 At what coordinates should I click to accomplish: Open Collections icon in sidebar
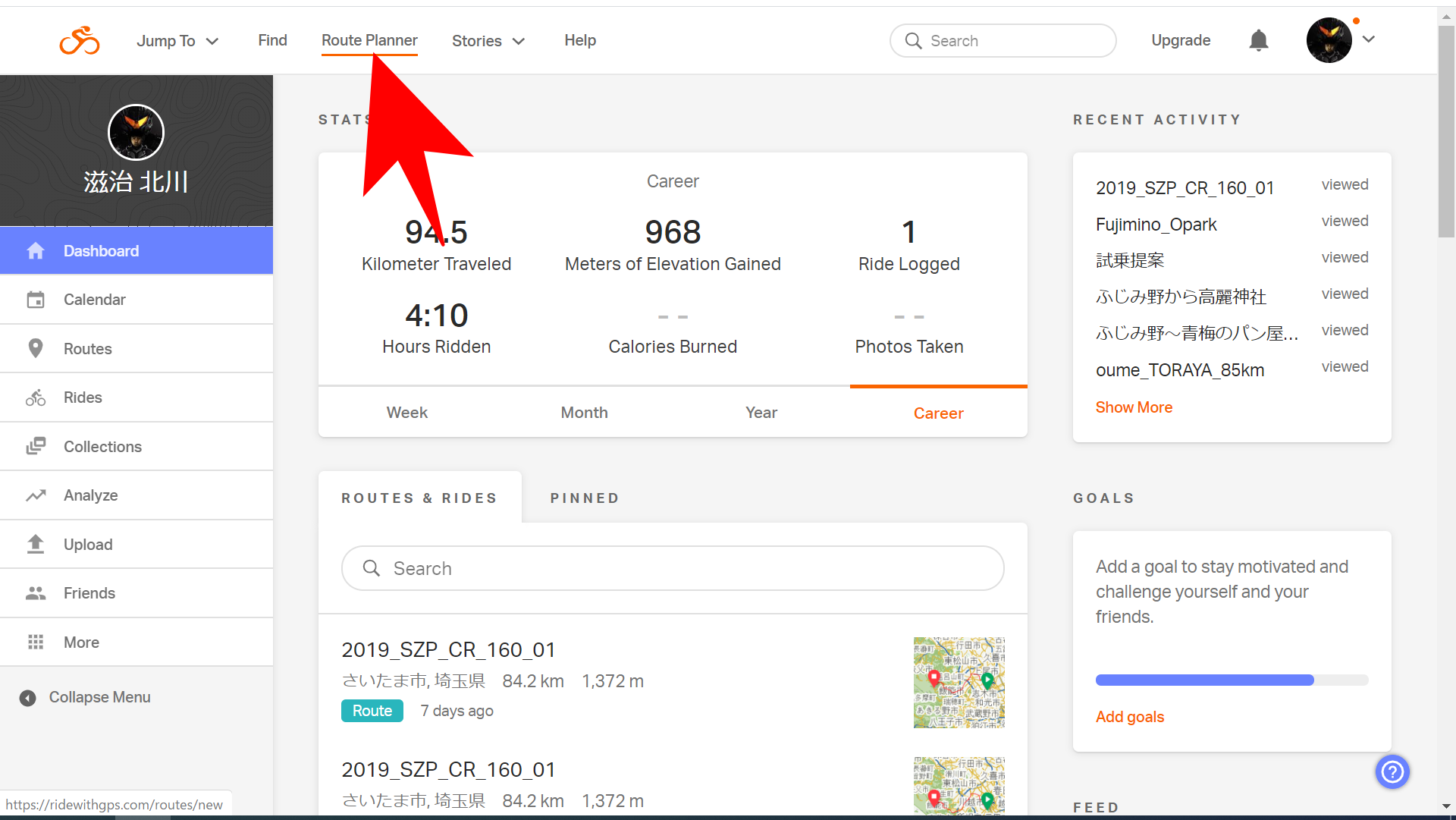36,446
